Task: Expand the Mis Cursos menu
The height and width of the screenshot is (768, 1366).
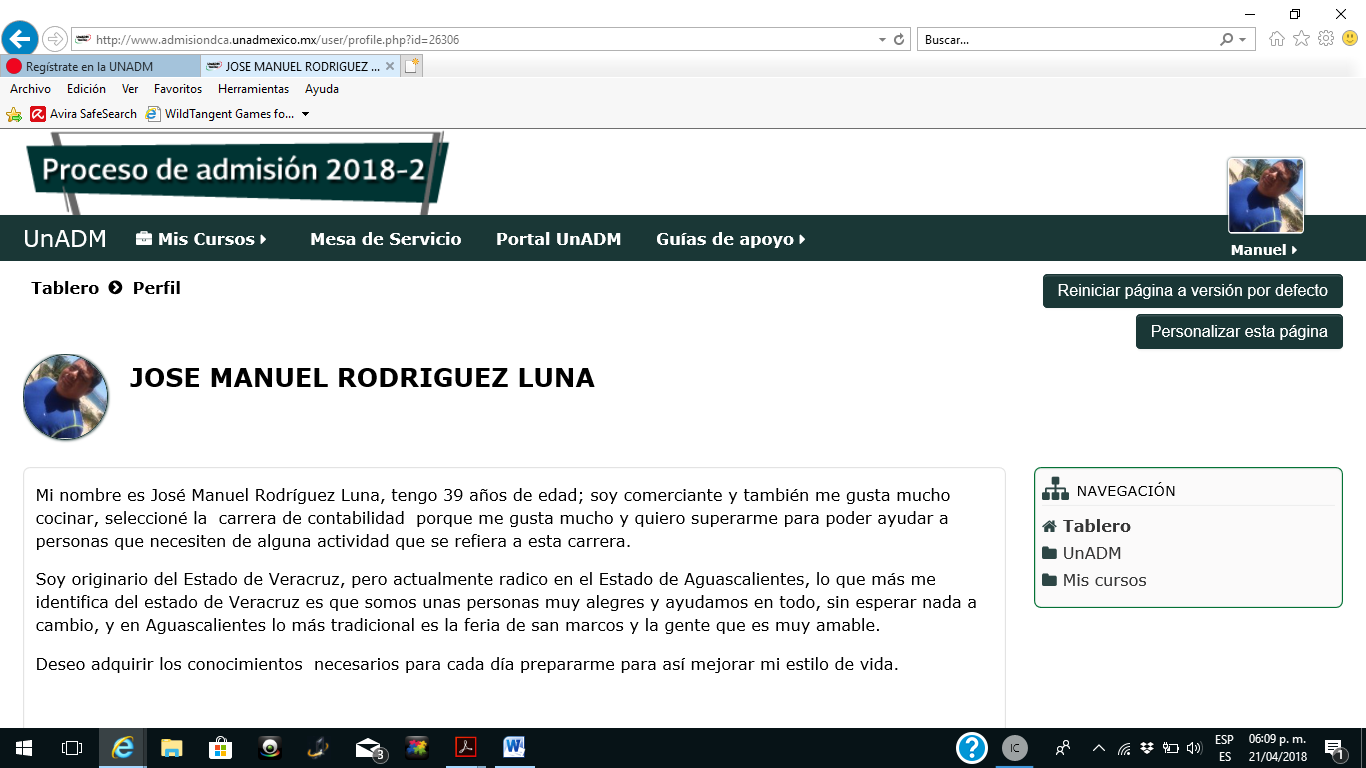Action: [203, 239]
